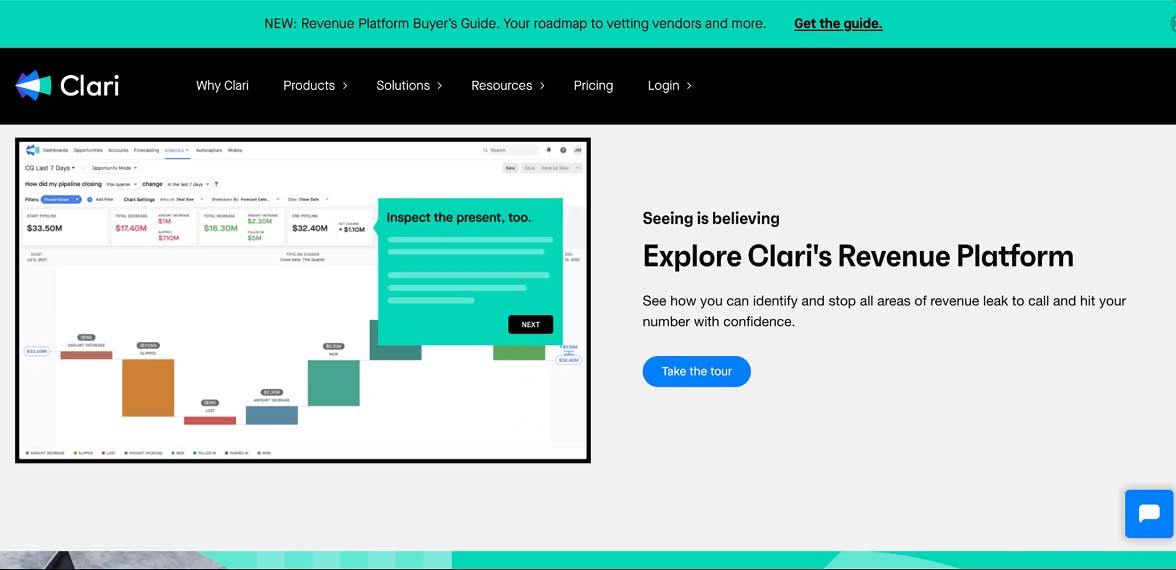Screen dimensions: 1176x570
Task: Click the blue Add Filter plus icon
Action: tap(89, 199)
